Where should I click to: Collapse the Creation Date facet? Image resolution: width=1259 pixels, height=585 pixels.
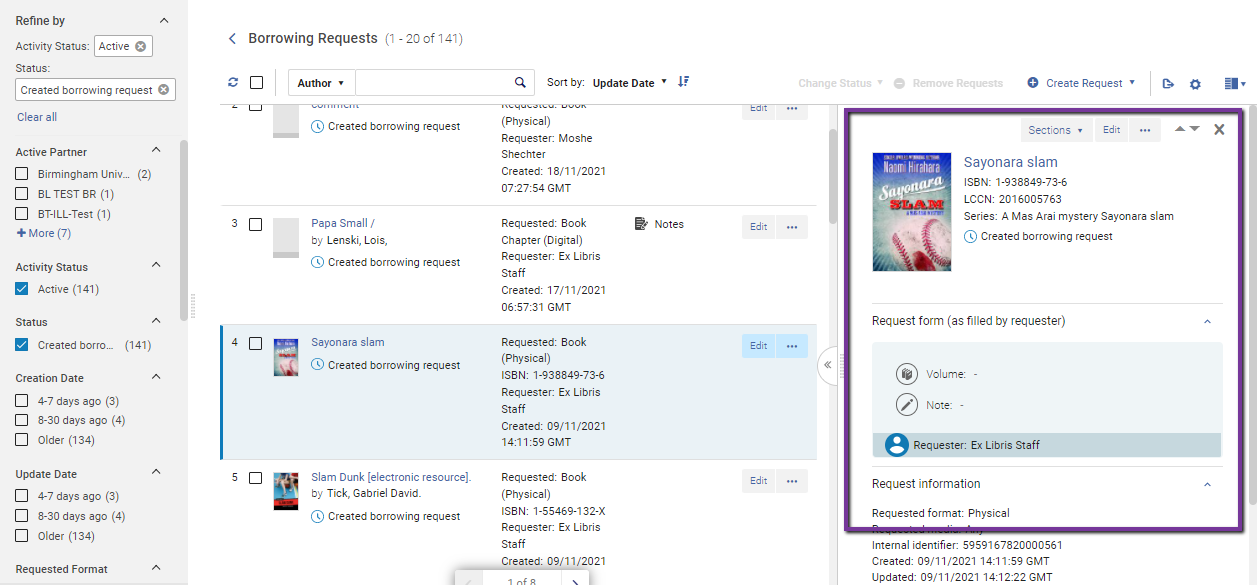[x=156, y=378]
